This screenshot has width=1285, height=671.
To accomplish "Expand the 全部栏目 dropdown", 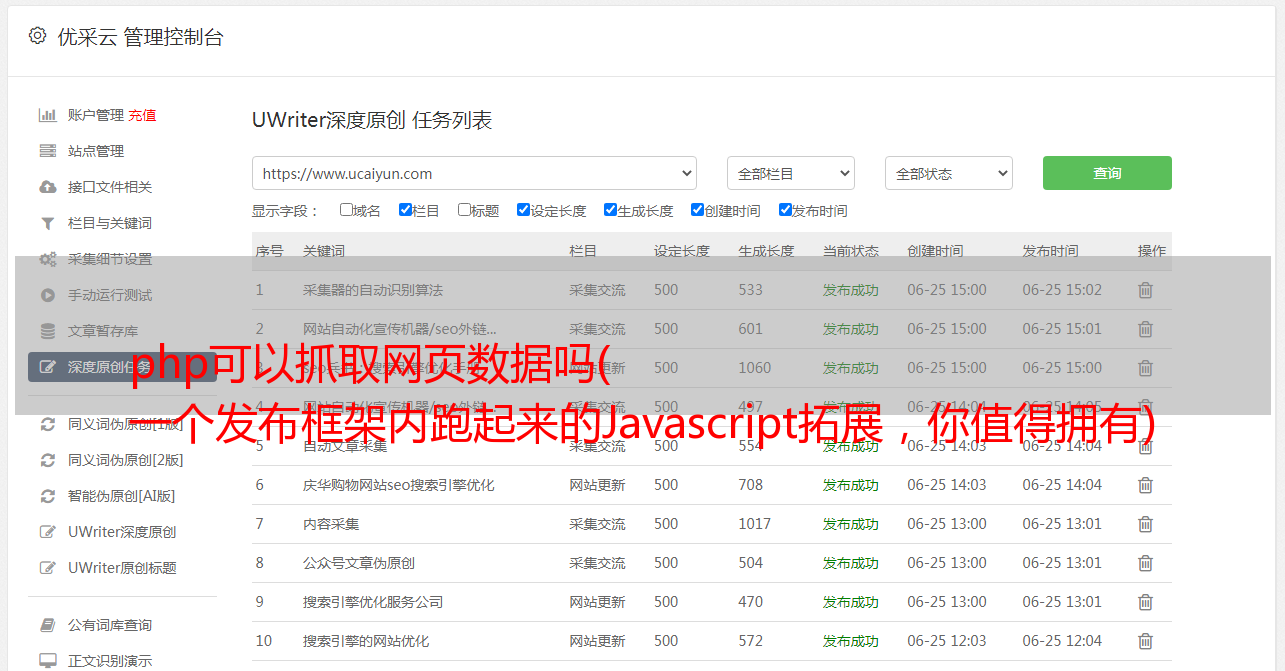I will (x=790, y=173).
